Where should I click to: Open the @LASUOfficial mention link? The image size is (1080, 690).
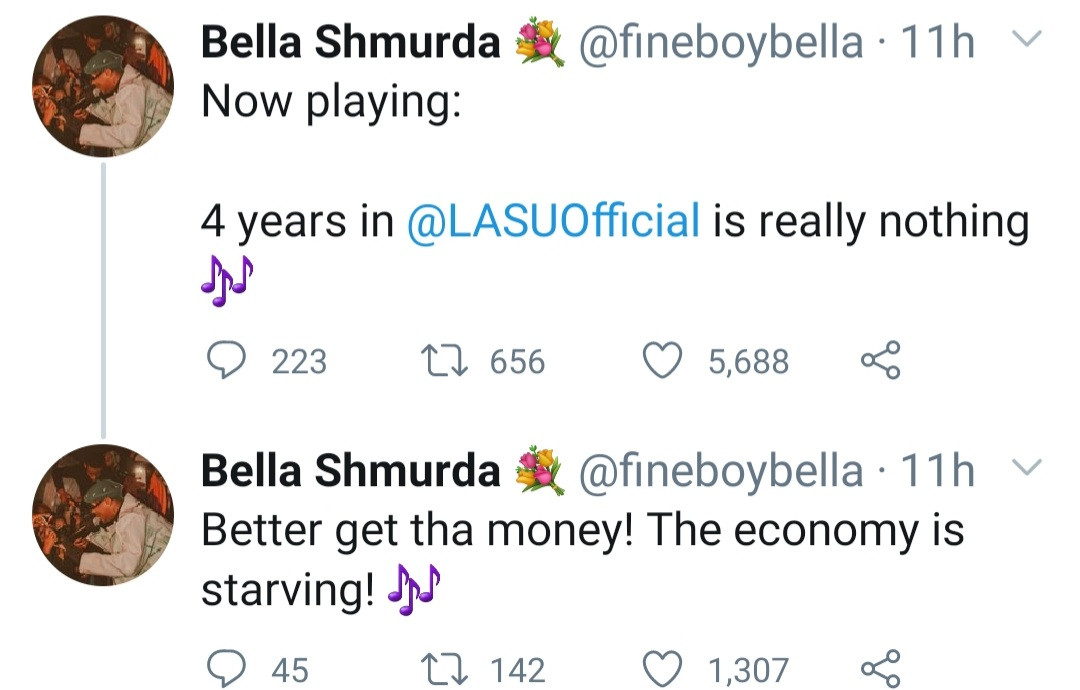(553, 220)
